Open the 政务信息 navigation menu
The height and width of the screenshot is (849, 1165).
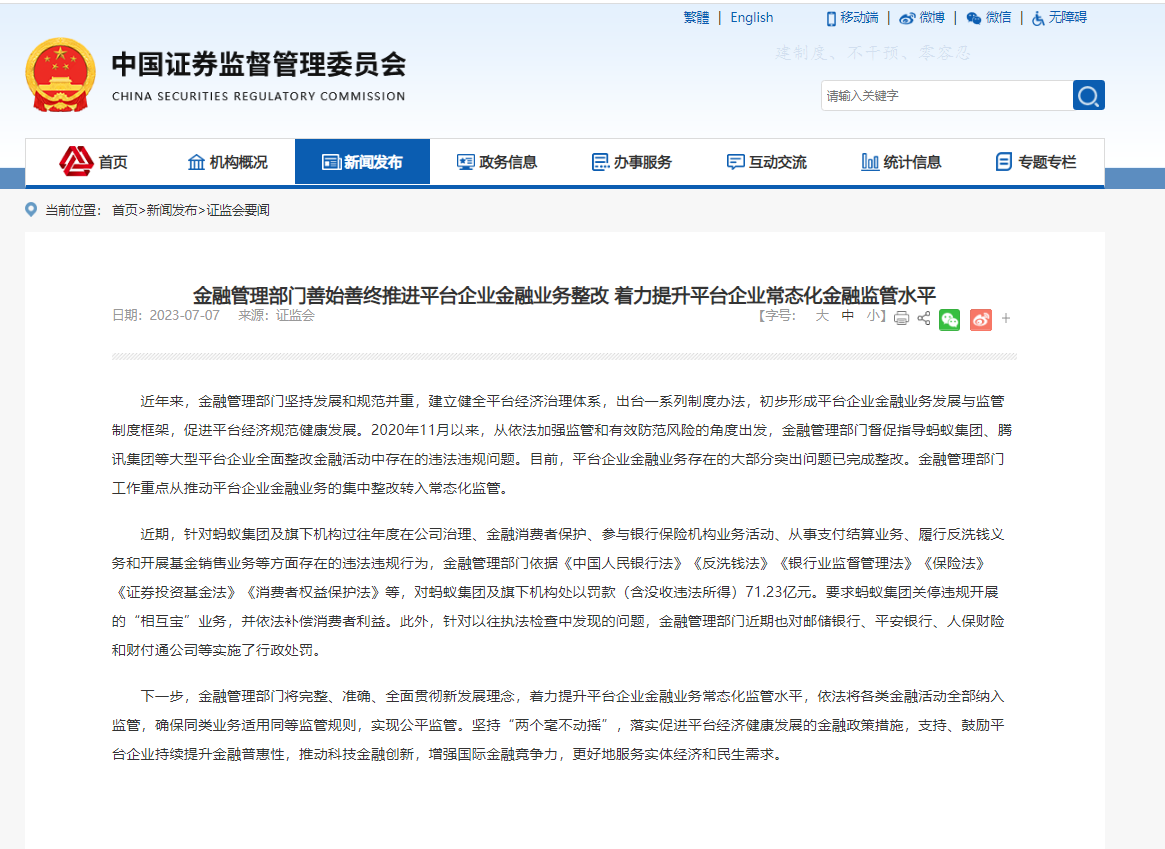497,162
